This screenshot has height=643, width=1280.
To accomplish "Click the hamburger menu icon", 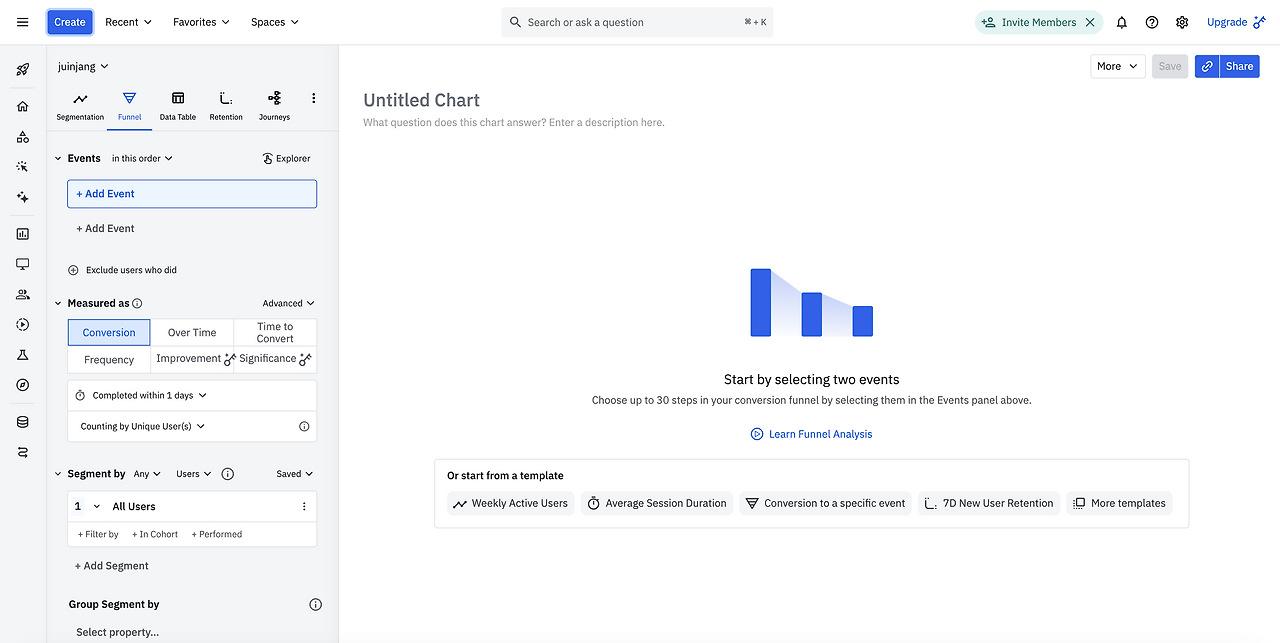I will 23,22.
